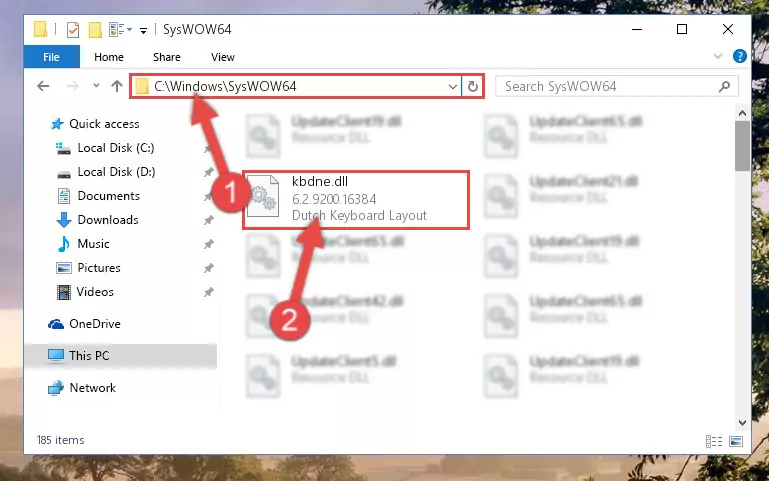Switch to the Home ribbon tab
The width and height of the screenshot is (769, 481).
coord(108,57)
